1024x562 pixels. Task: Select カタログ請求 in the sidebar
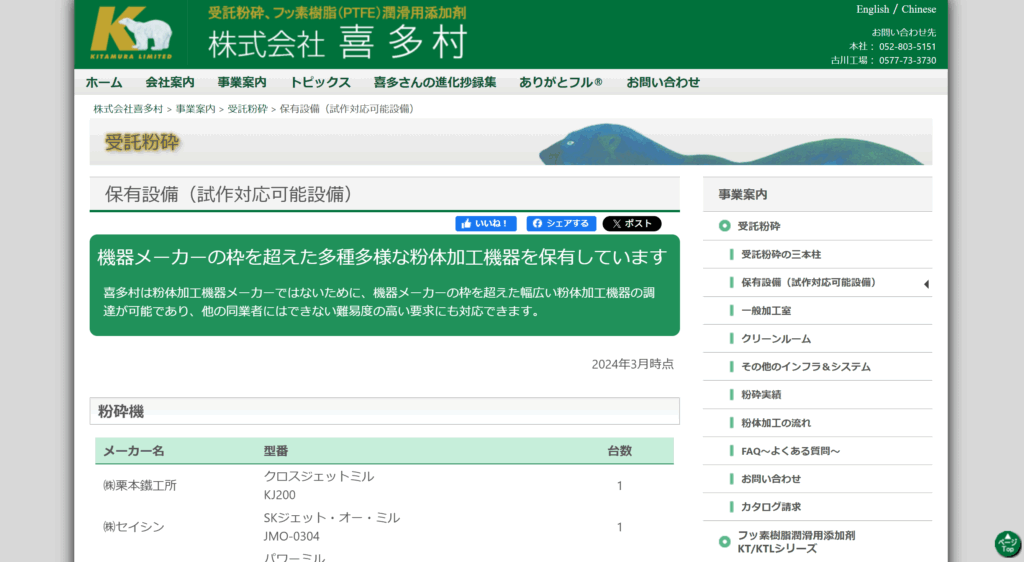(771, 507)
